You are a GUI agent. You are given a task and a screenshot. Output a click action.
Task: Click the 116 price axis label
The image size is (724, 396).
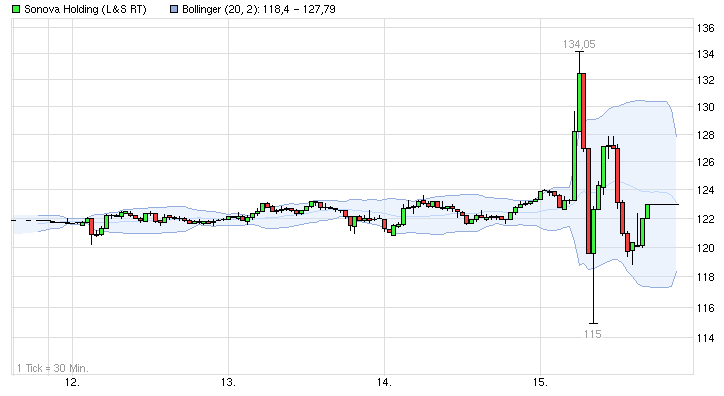point(706,308)
